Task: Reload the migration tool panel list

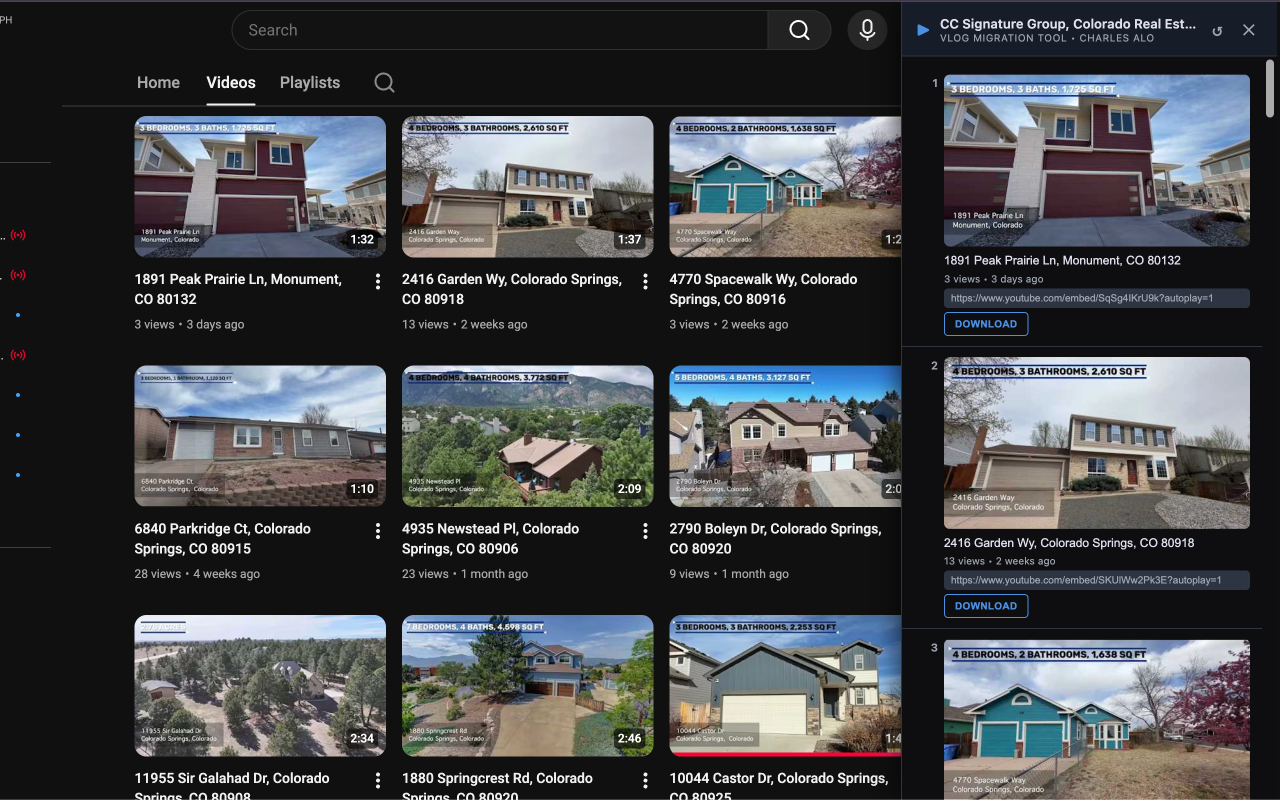Action: (x=1217, y=31)
